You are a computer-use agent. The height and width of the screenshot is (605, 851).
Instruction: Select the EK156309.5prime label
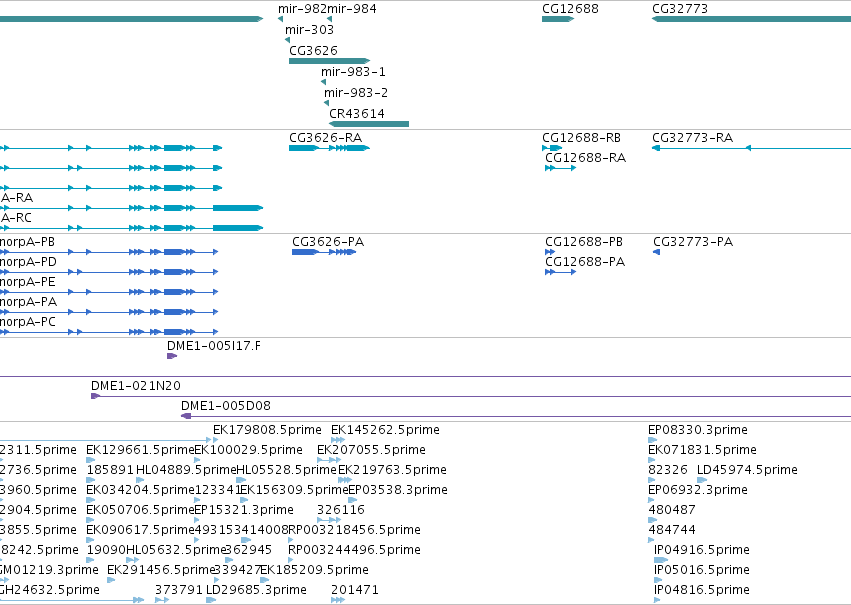click(x=294, y=491)
